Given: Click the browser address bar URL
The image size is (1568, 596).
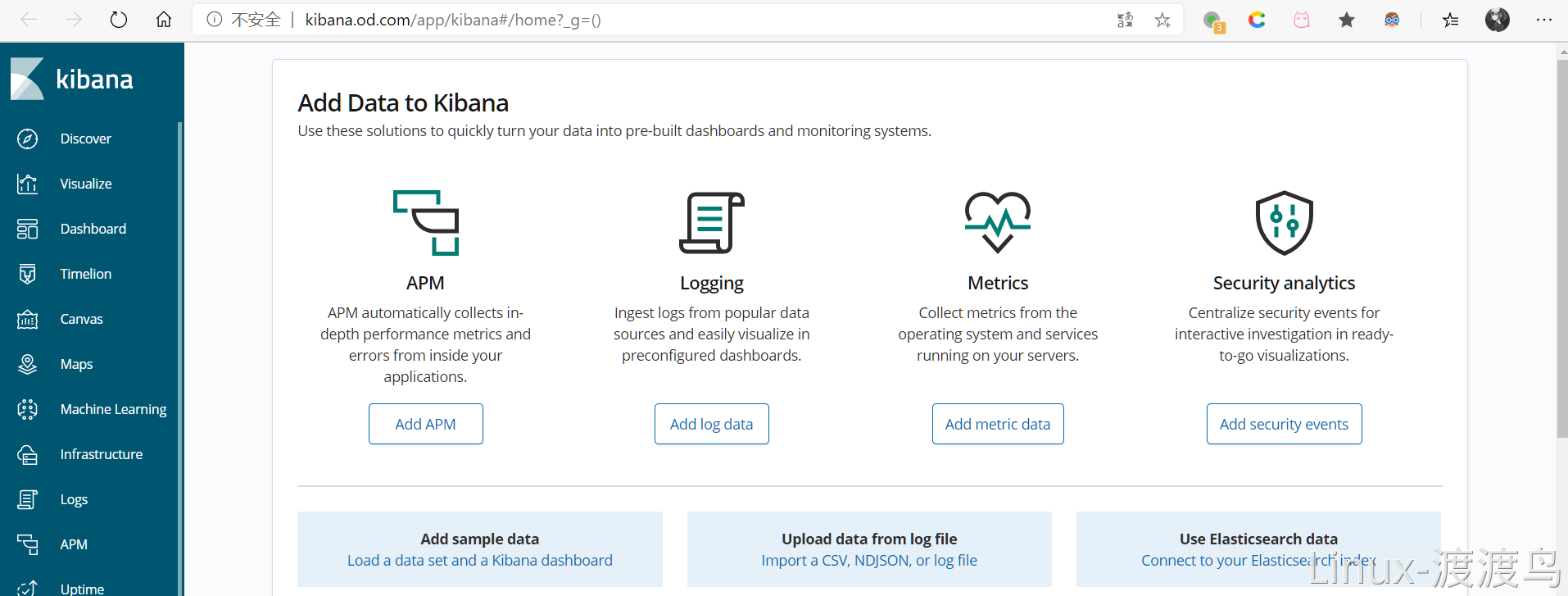Looking at the screenshot, I should pyautogui.click(x=453, y=20).
